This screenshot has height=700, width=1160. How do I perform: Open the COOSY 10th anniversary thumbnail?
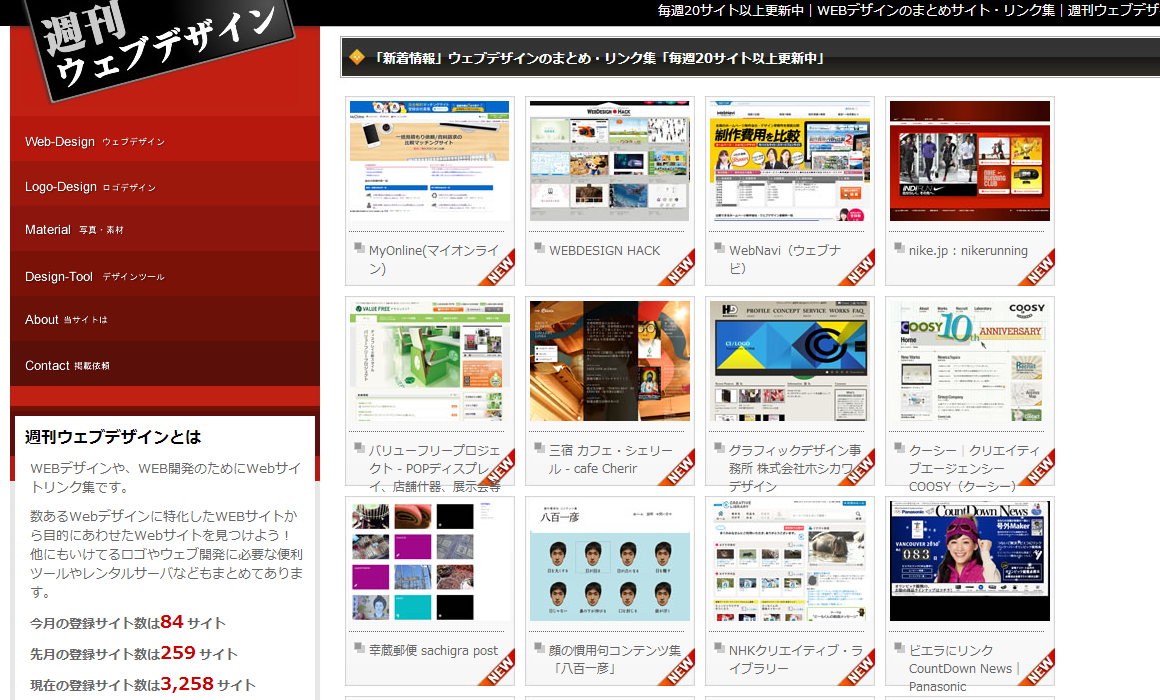[970, 361]
